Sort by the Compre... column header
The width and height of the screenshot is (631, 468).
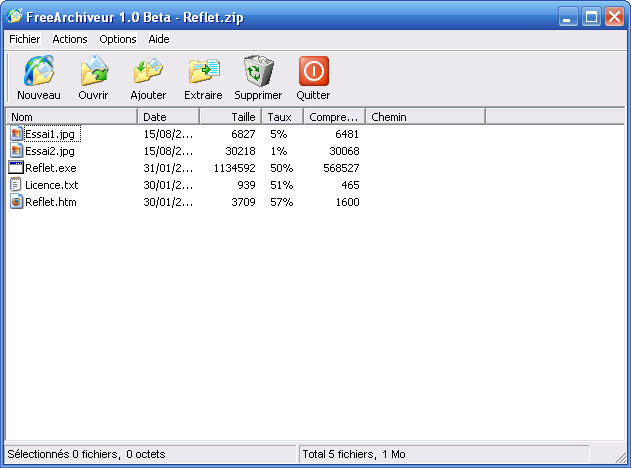pyautogui.click(x=334, y=117)
